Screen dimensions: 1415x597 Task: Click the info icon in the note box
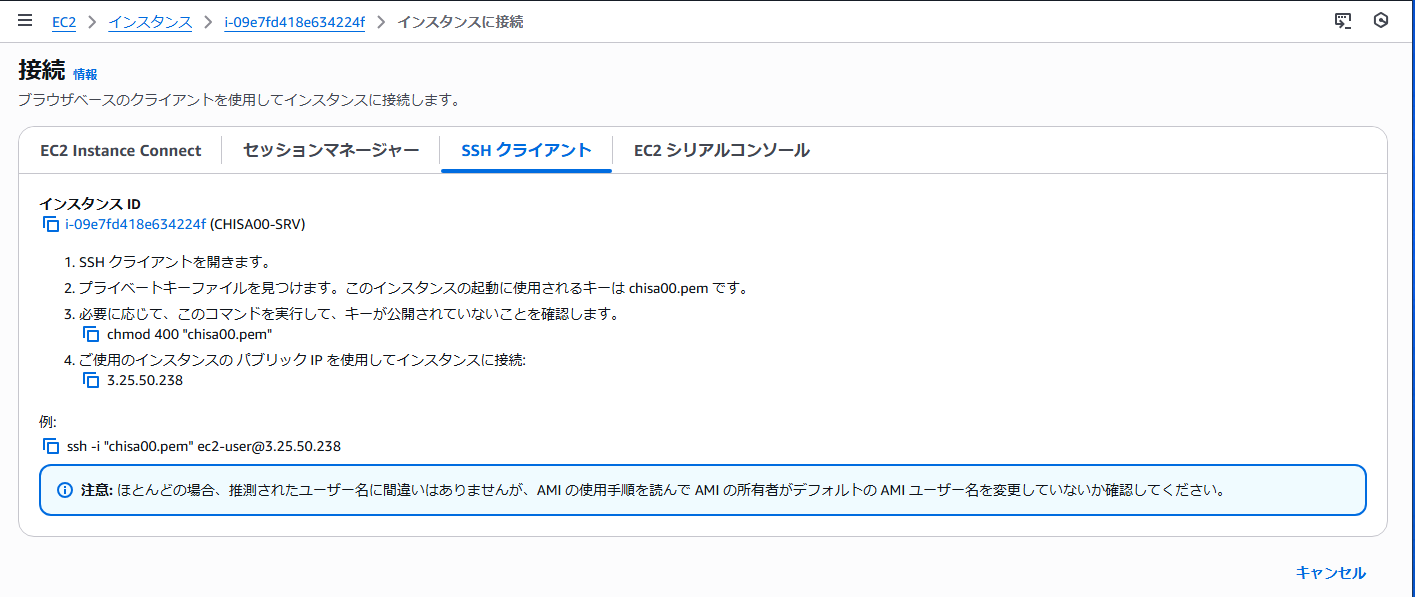tap(65, 490)
